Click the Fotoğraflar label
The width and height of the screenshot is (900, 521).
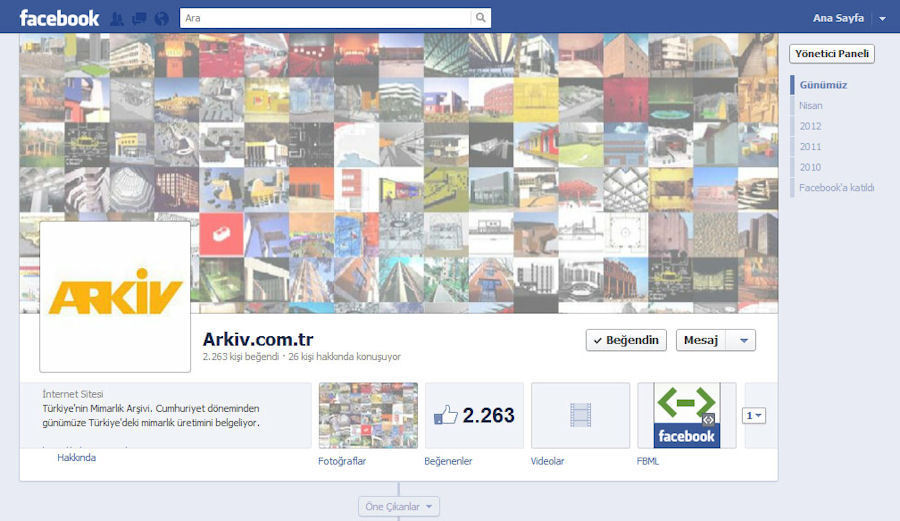pyautogui.click(x=342, y=461)
